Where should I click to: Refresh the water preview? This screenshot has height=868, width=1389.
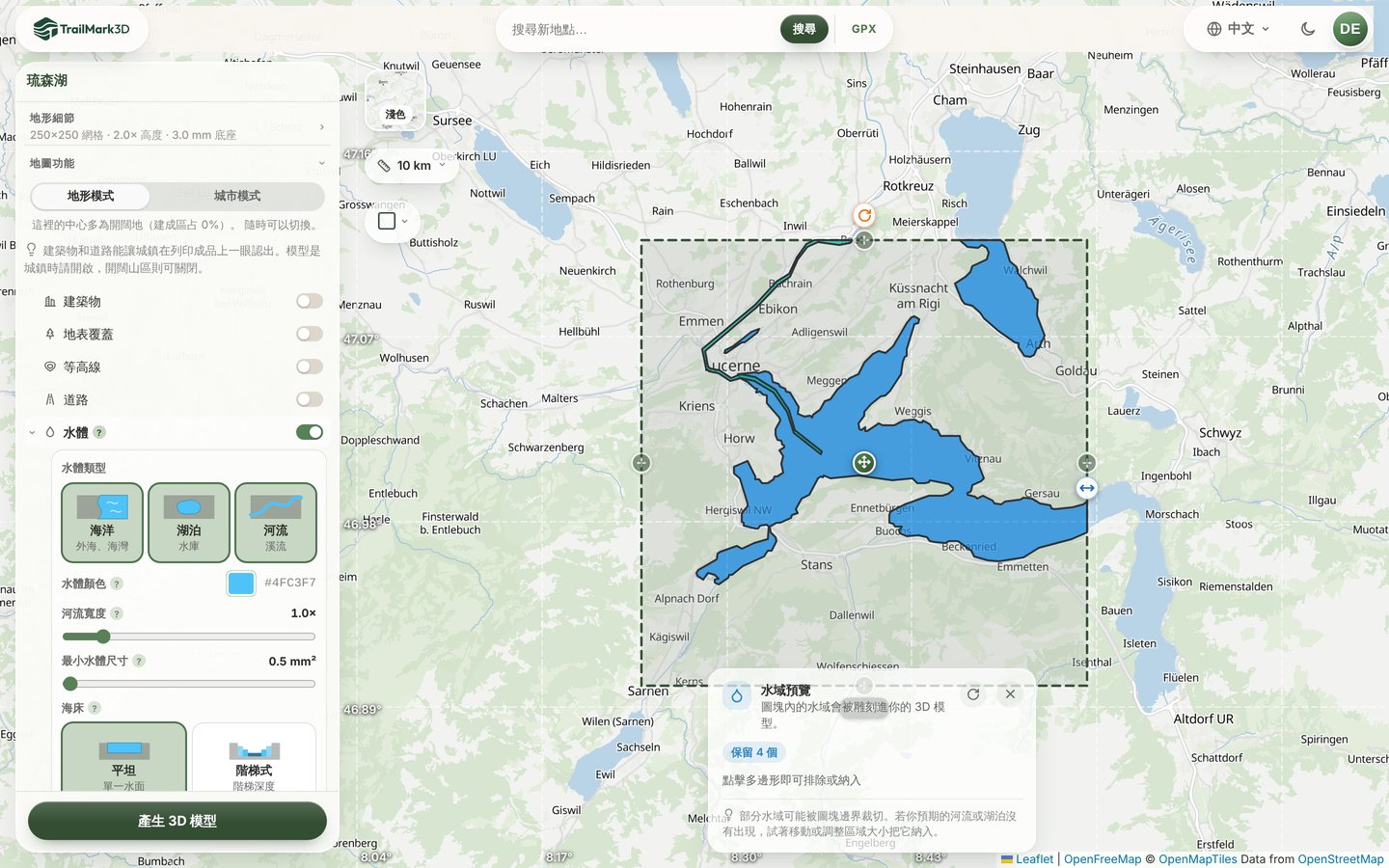tap(973, 694)
